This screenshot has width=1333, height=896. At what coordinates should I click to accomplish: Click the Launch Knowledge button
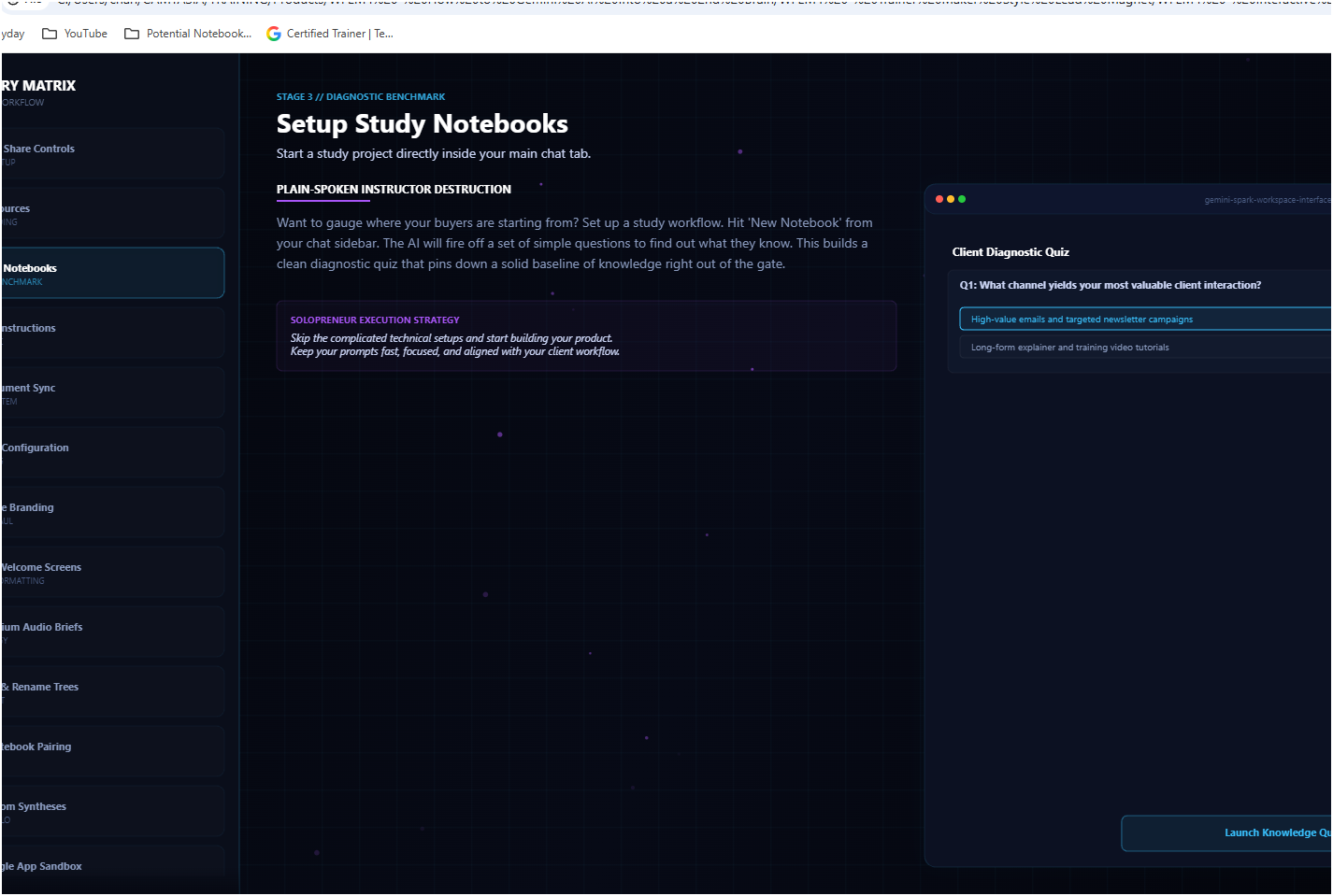(x=1226, y=833)
